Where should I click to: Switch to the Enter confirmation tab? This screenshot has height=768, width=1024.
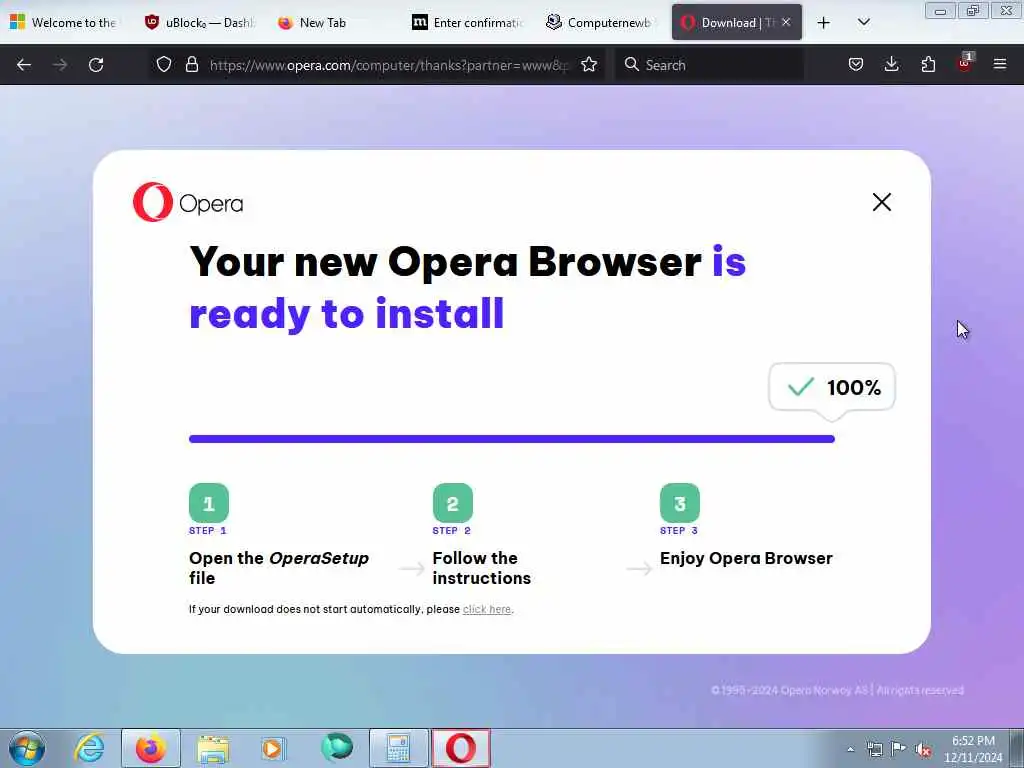pyautogui.click(x=468, y=22)
